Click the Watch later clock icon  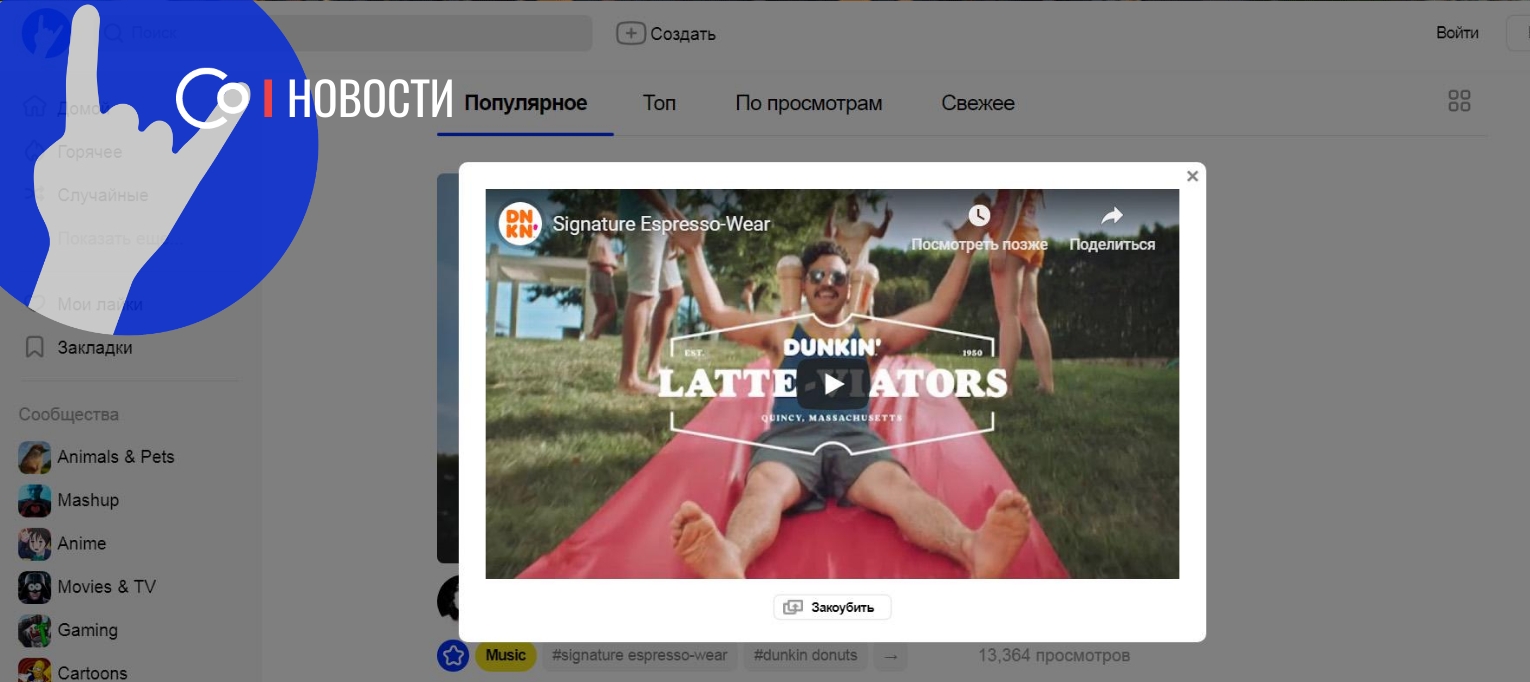point(979,215)
